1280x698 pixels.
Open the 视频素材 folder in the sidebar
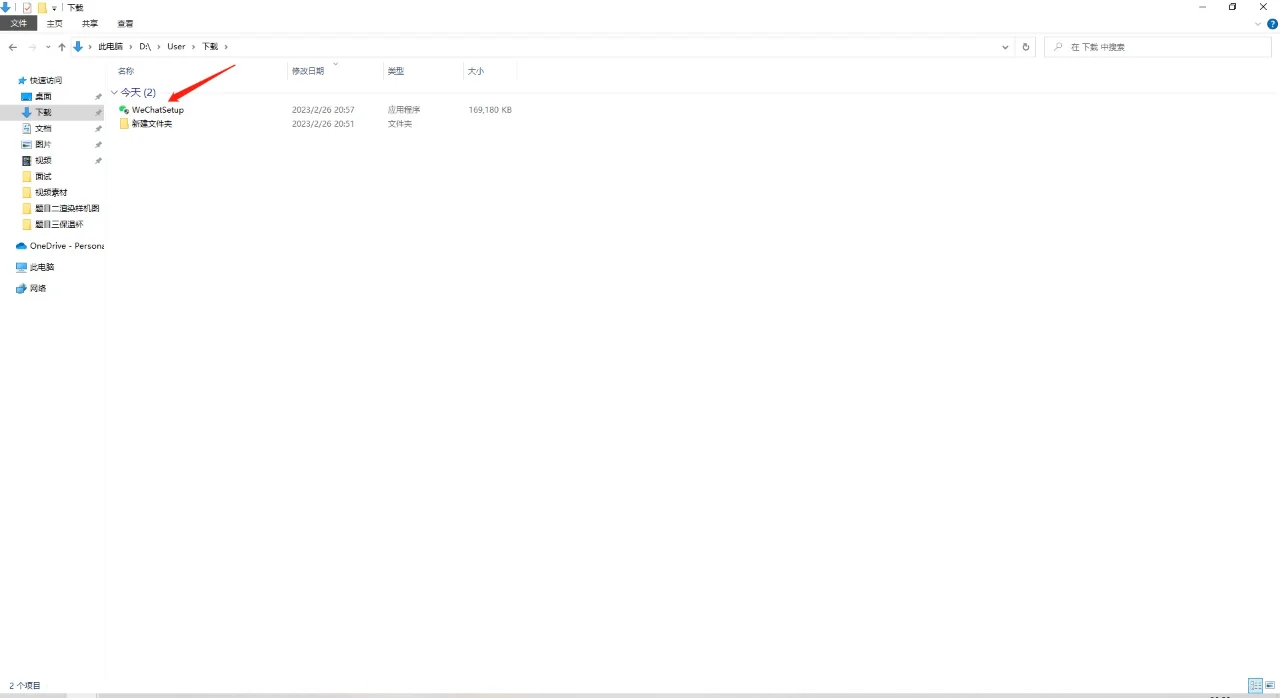pos(51,192)
